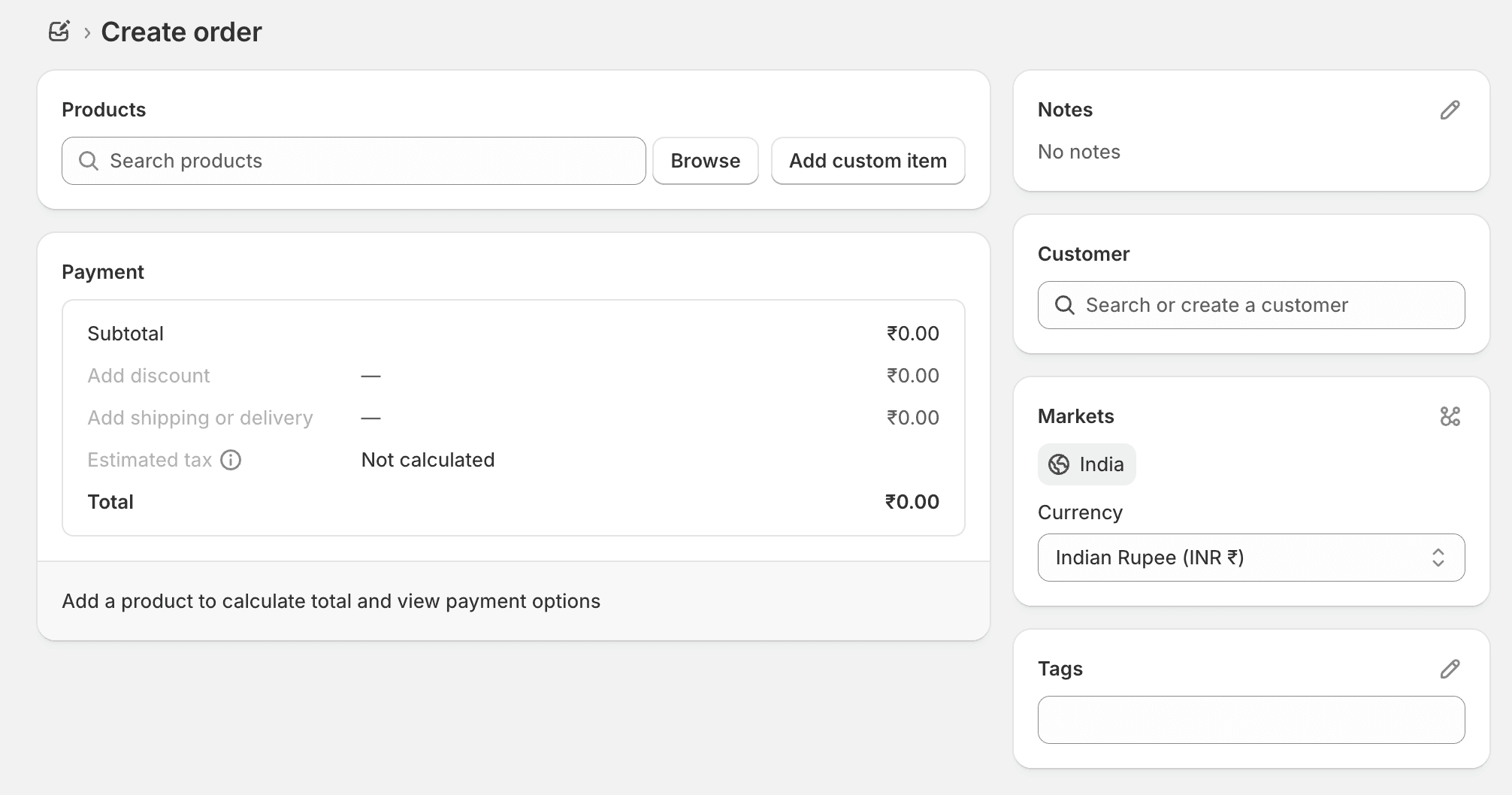Edit notes with the pencil icon
Image resolution: width=1512 pixels, height=795 pixels.
pyautogui.click(x=1450, y=110)
